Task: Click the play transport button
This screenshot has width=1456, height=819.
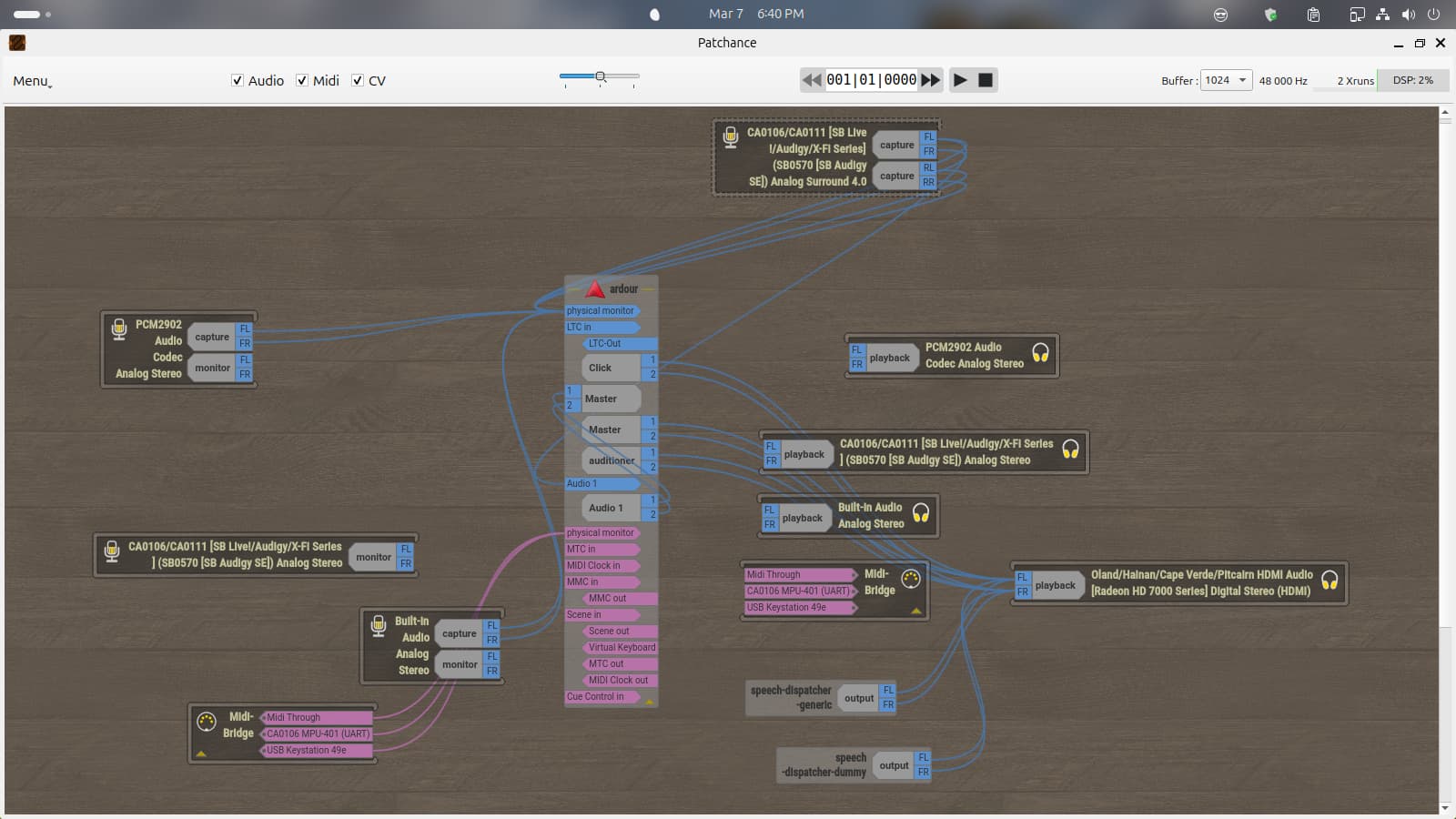Action: (x=960, y=80)
